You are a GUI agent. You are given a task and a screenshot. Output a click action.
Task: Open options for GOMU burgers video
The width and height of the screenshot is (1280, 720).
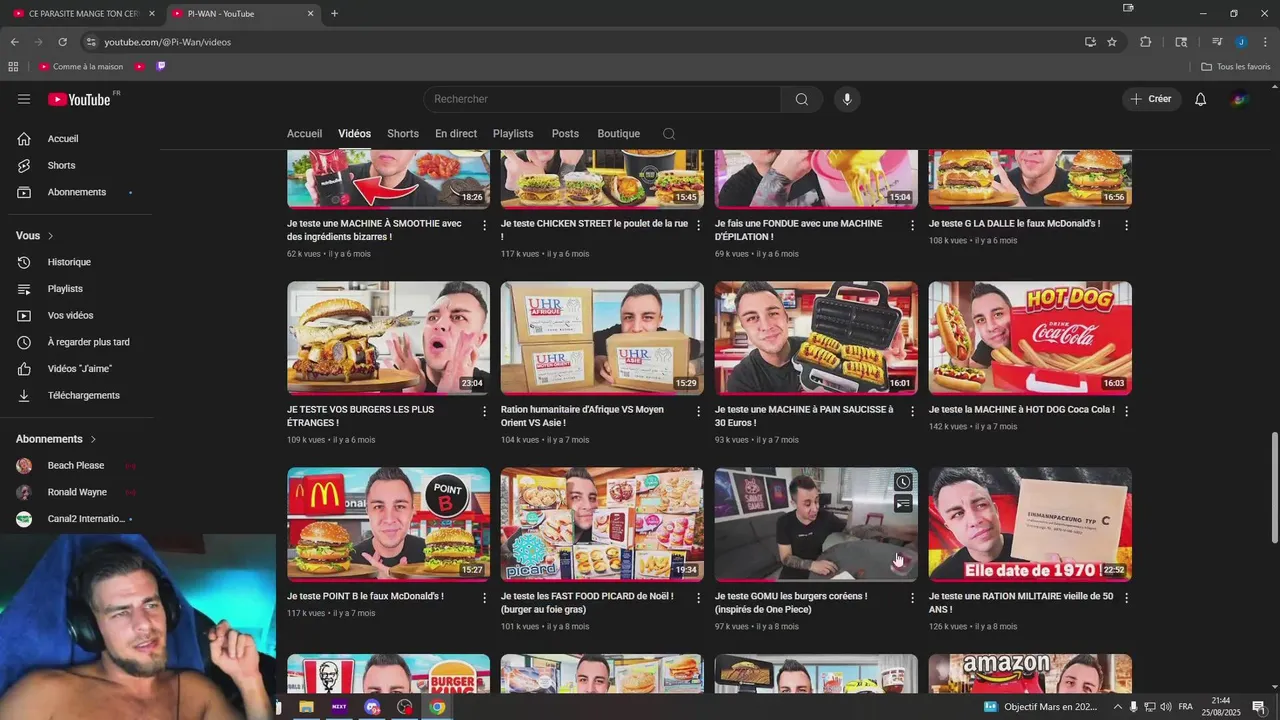pyautogui.click(x=913, y=598)
